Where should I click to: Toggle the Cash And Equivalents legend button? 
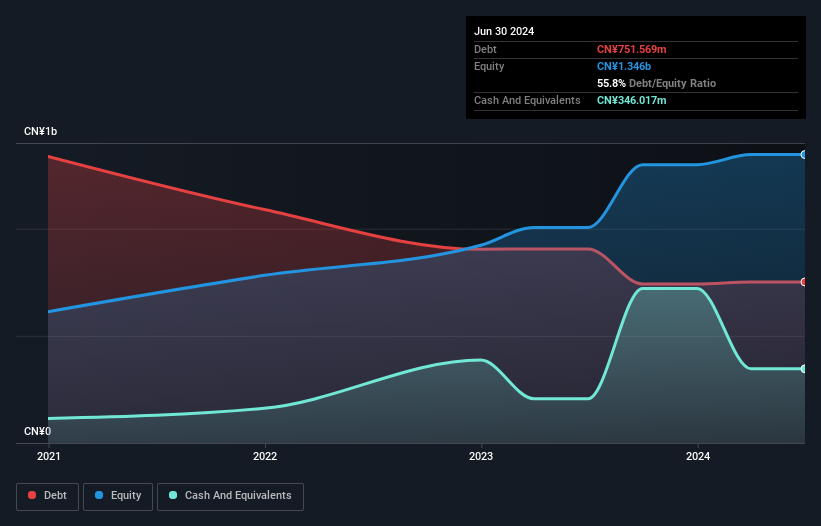click(x=230, y=496)
